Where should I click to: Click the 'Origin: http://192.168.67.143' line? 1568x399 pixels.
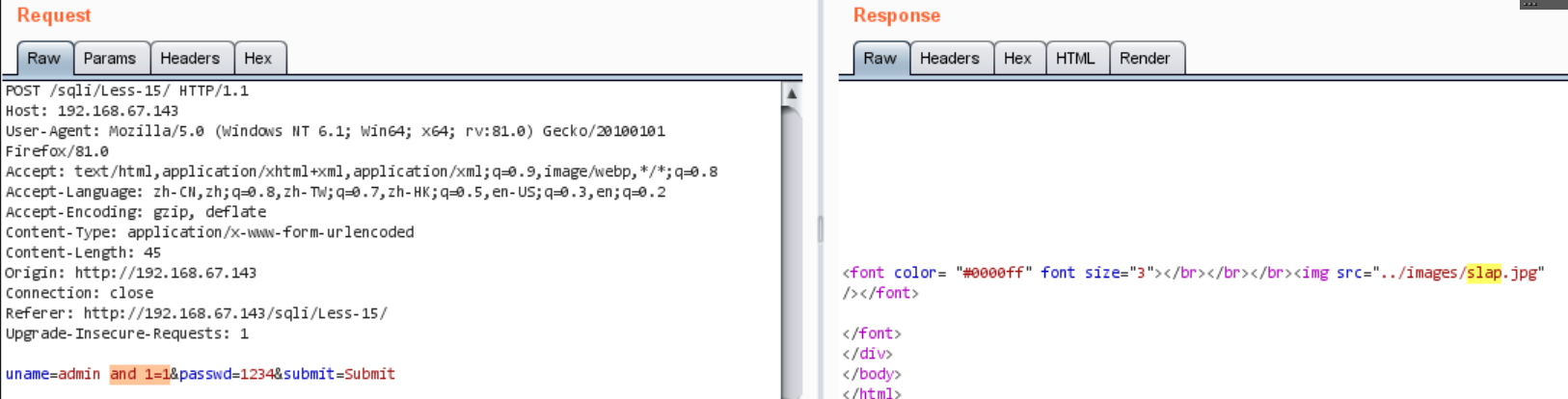pos(131,273)
